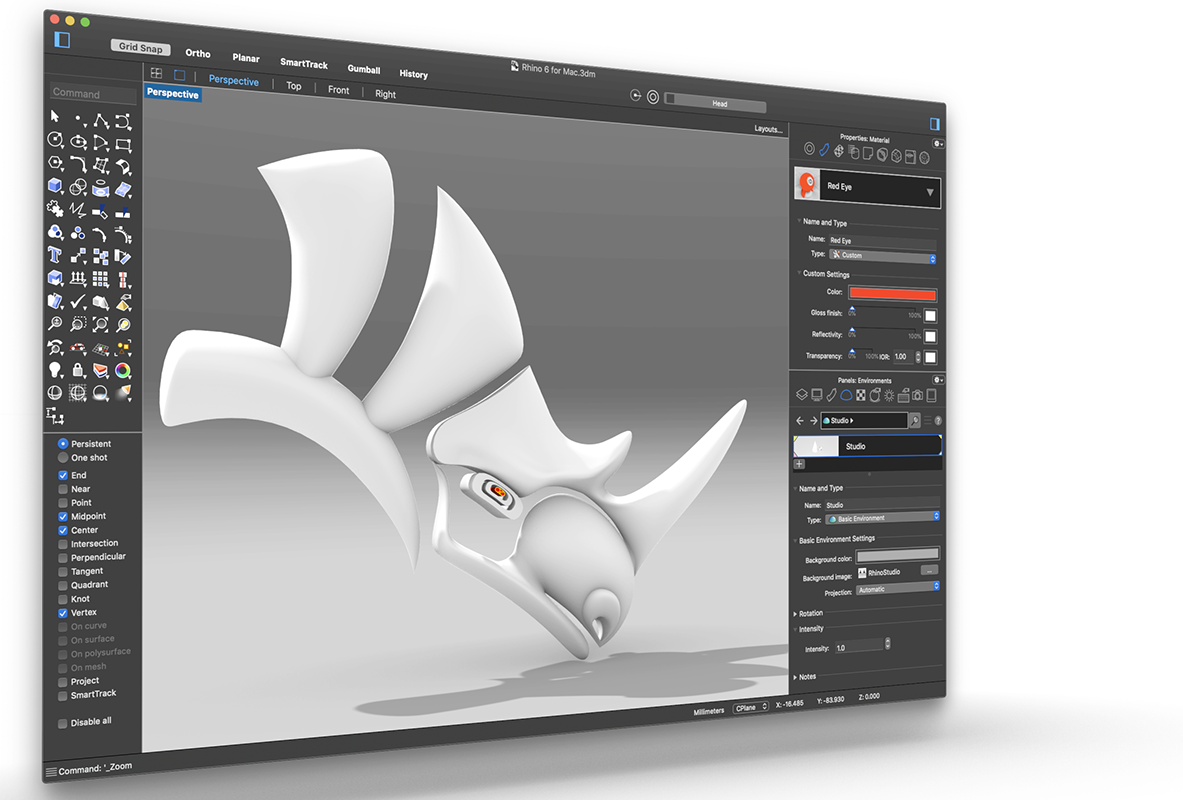Switch to the Top viewport tab

pyautogui.click(x=293, y=86)
